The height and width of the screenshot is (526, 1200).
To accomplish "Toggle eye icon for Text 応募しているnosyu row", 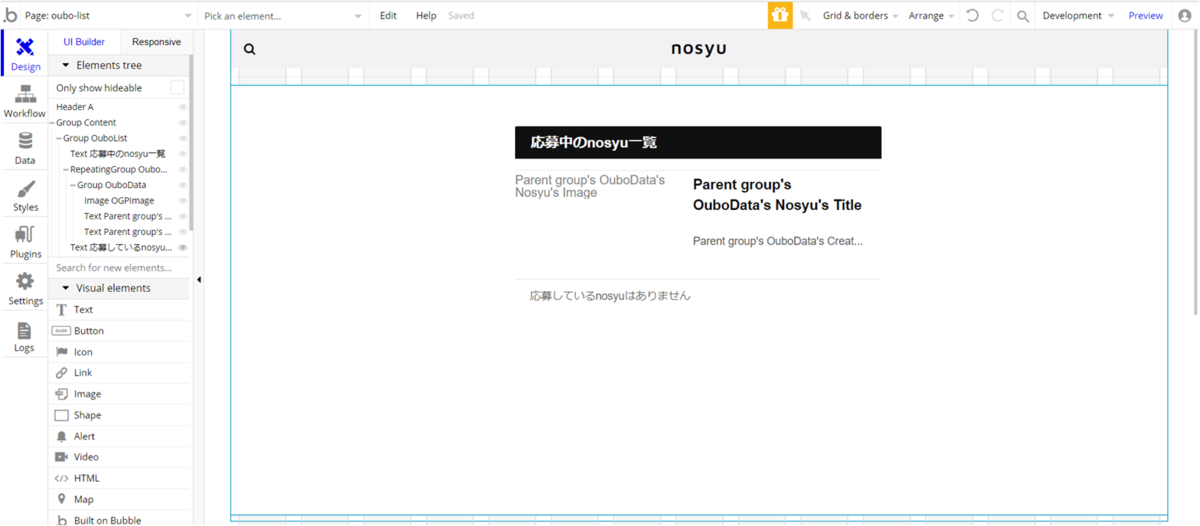I will click(183, 247).
